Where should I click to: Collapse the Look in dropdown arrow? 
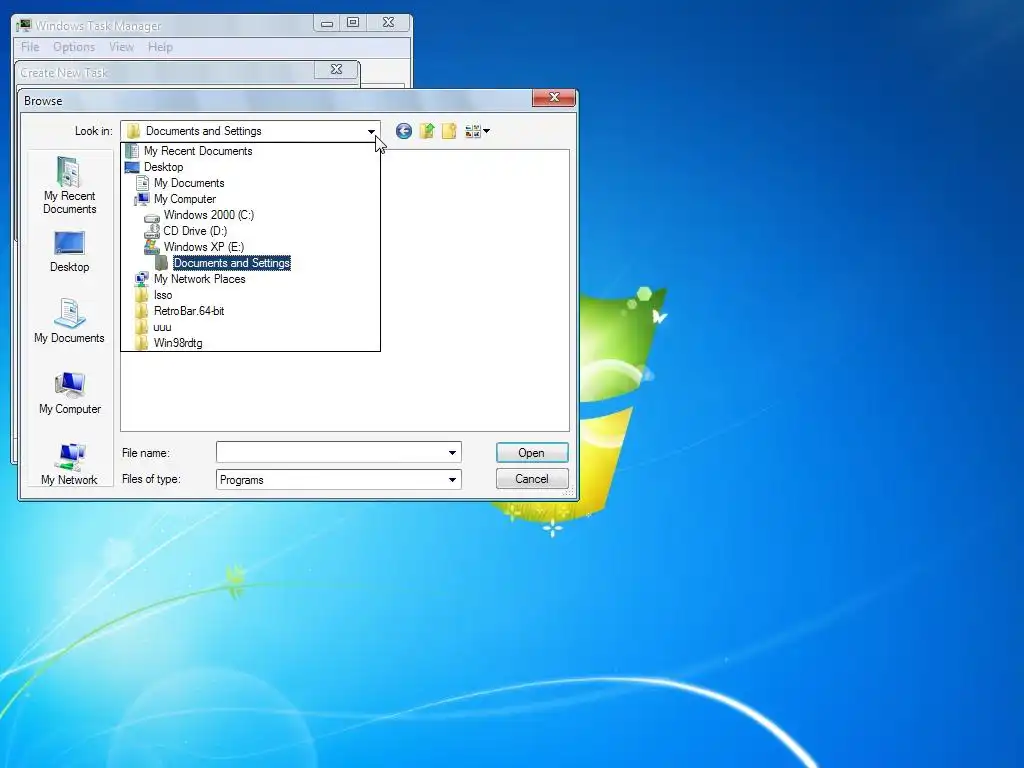click(371, 131)
